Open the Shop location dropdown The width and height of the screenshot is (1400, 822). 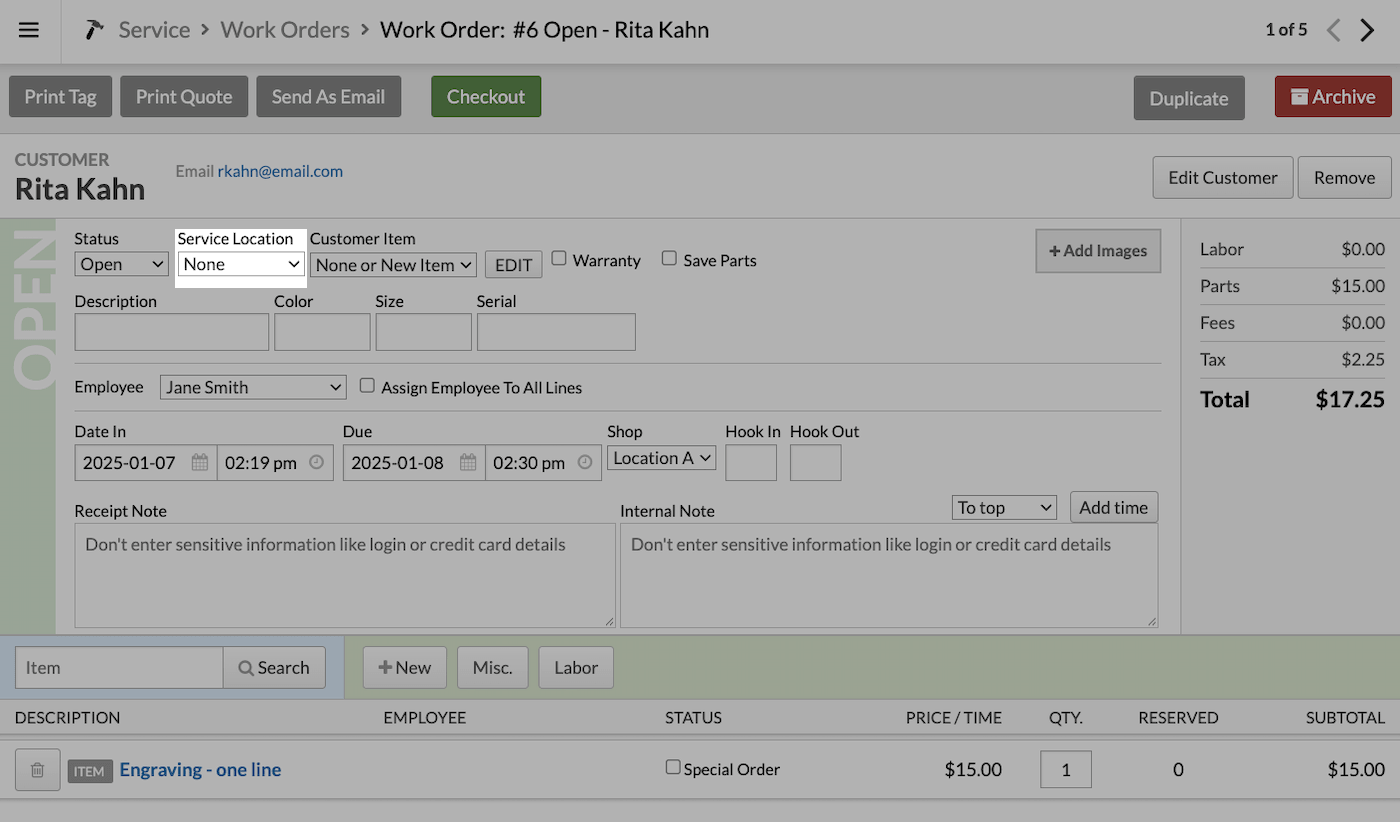click(x=662, y=458)
